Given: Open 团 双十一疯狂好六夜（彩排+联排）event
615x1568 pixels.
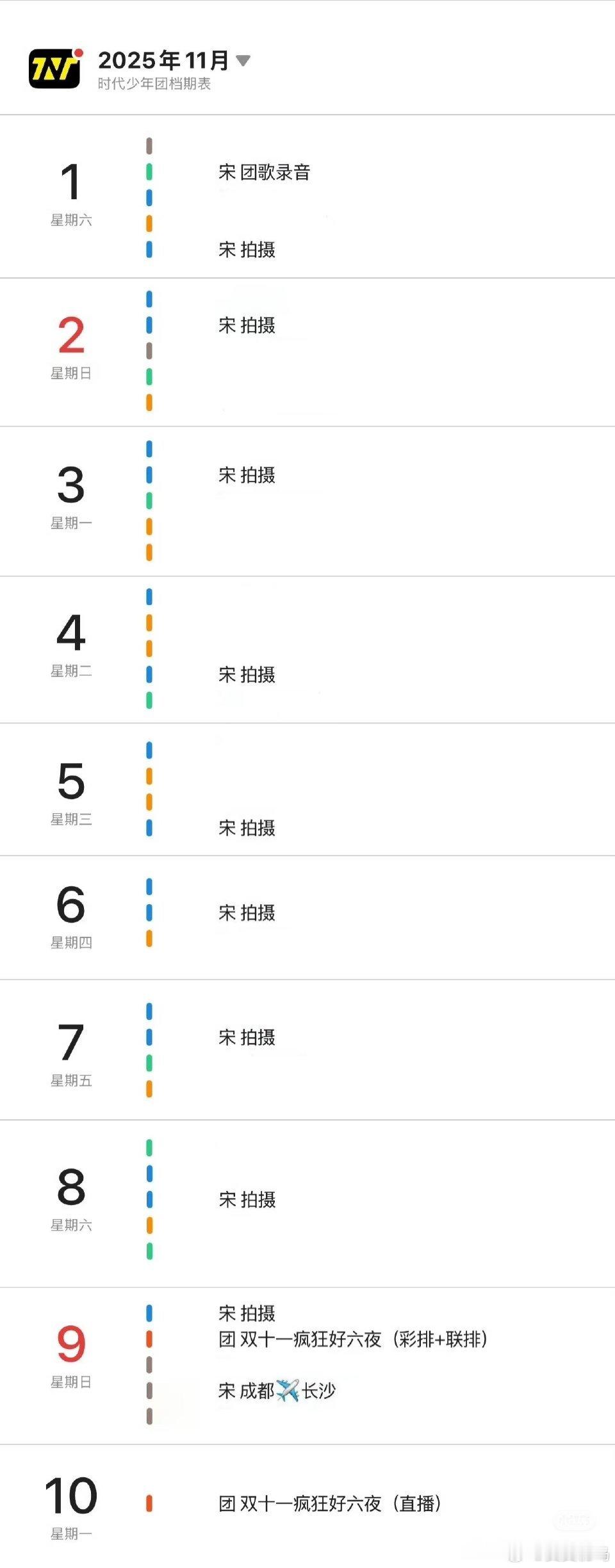Looking at the screenshot, I should 353,1339.
